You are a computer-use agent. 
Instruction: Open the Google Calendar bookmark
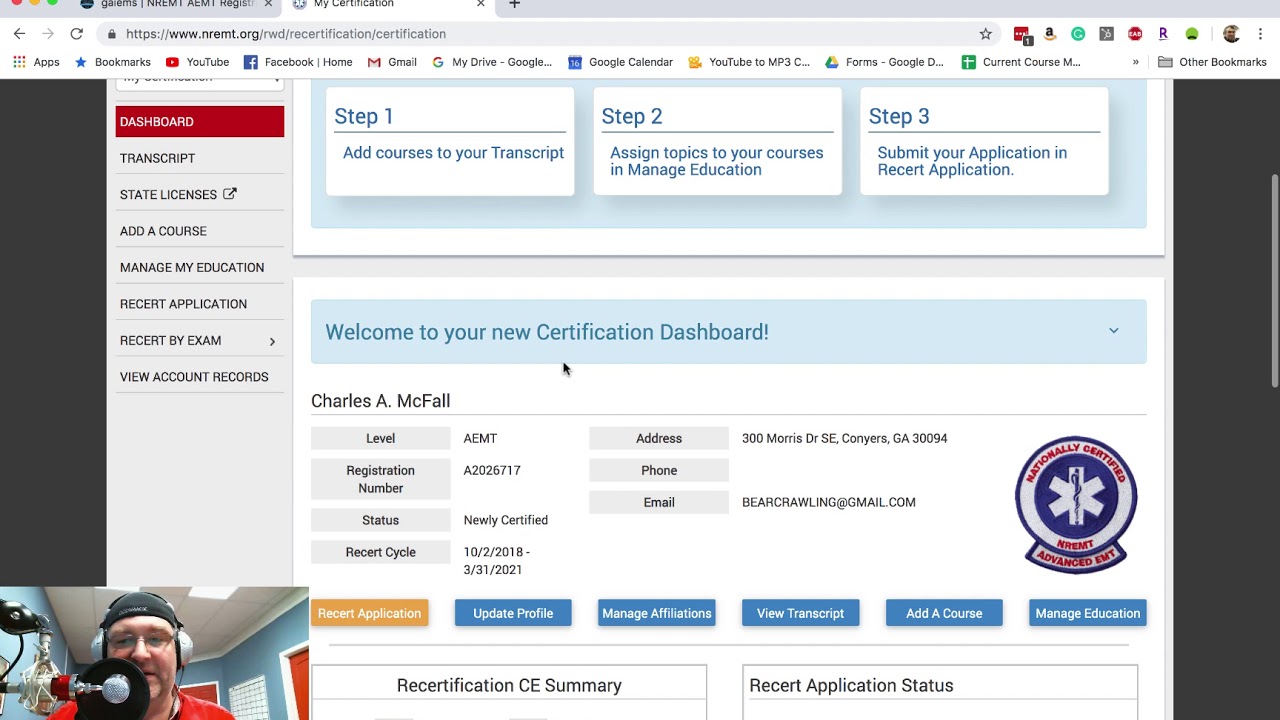pos(620,62)
